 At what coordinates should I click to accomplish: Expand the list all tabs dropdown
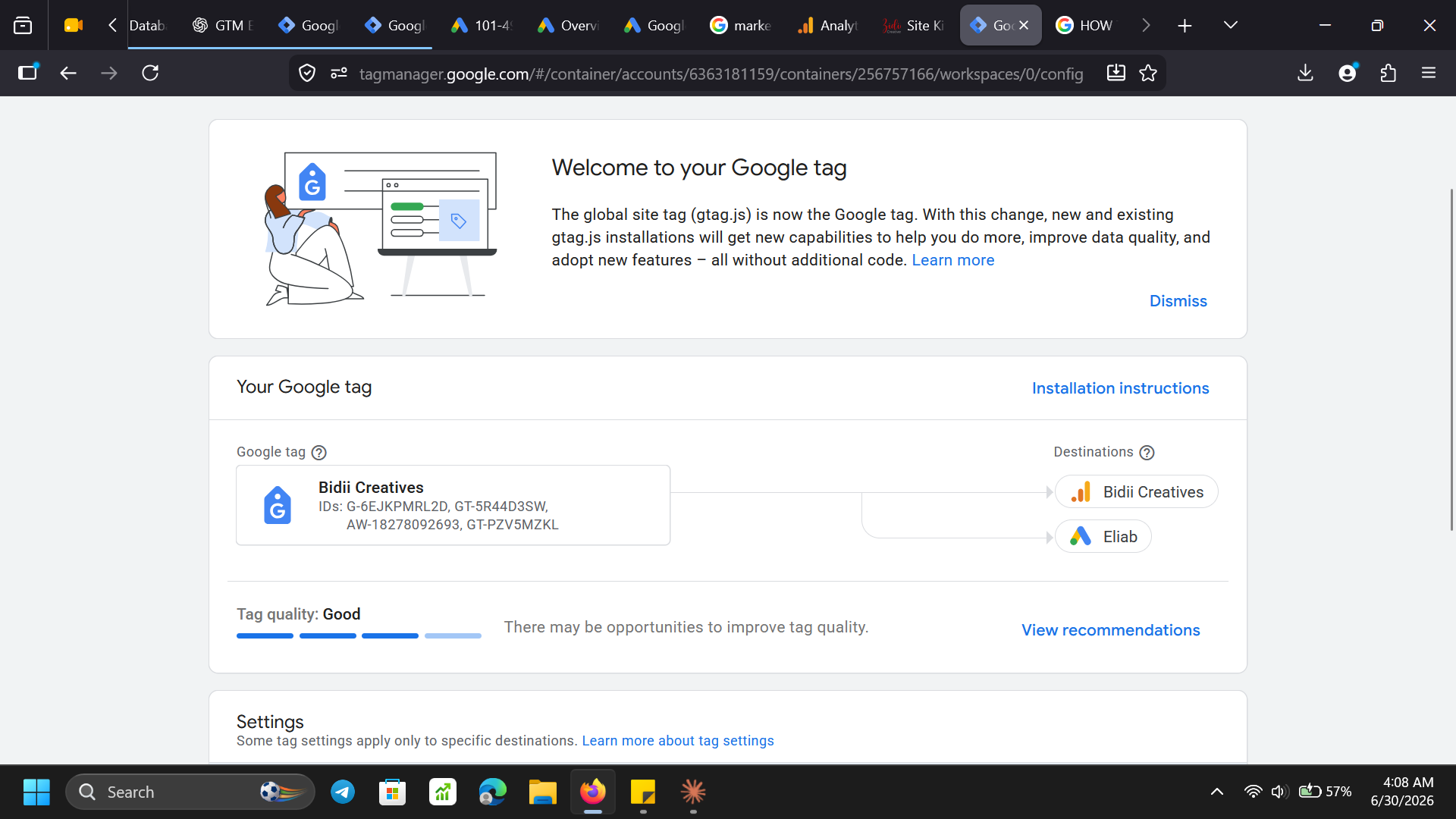(1231, 26)
